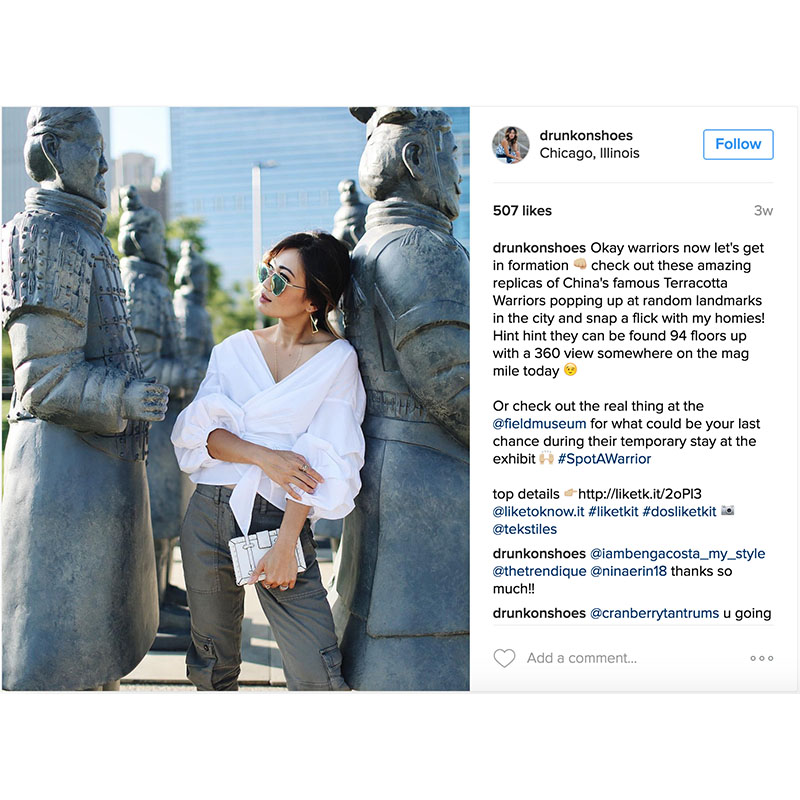Like the post with the heart icon

click(504, 658)
